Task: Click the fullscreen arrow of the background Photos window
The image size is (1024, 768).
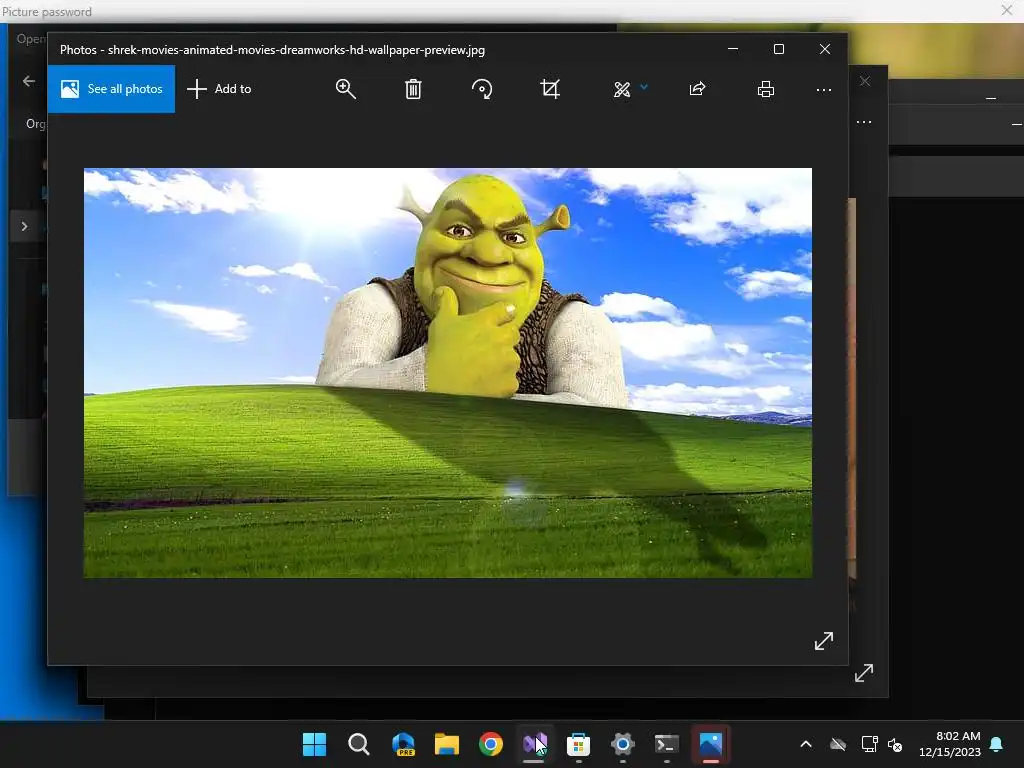Action: (x=863, y=673)
